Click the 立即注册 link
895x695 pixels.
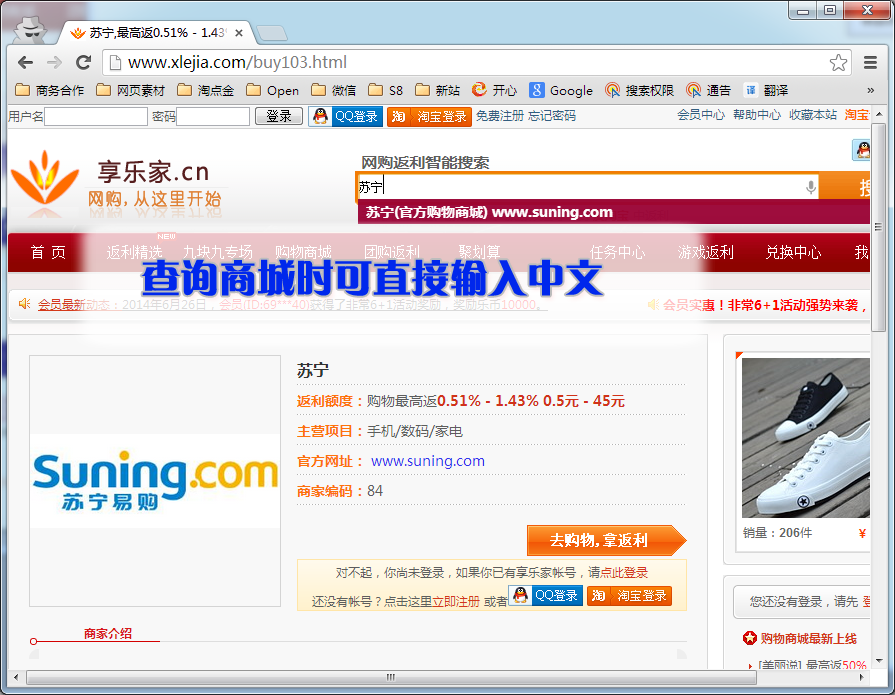(455, 601)
